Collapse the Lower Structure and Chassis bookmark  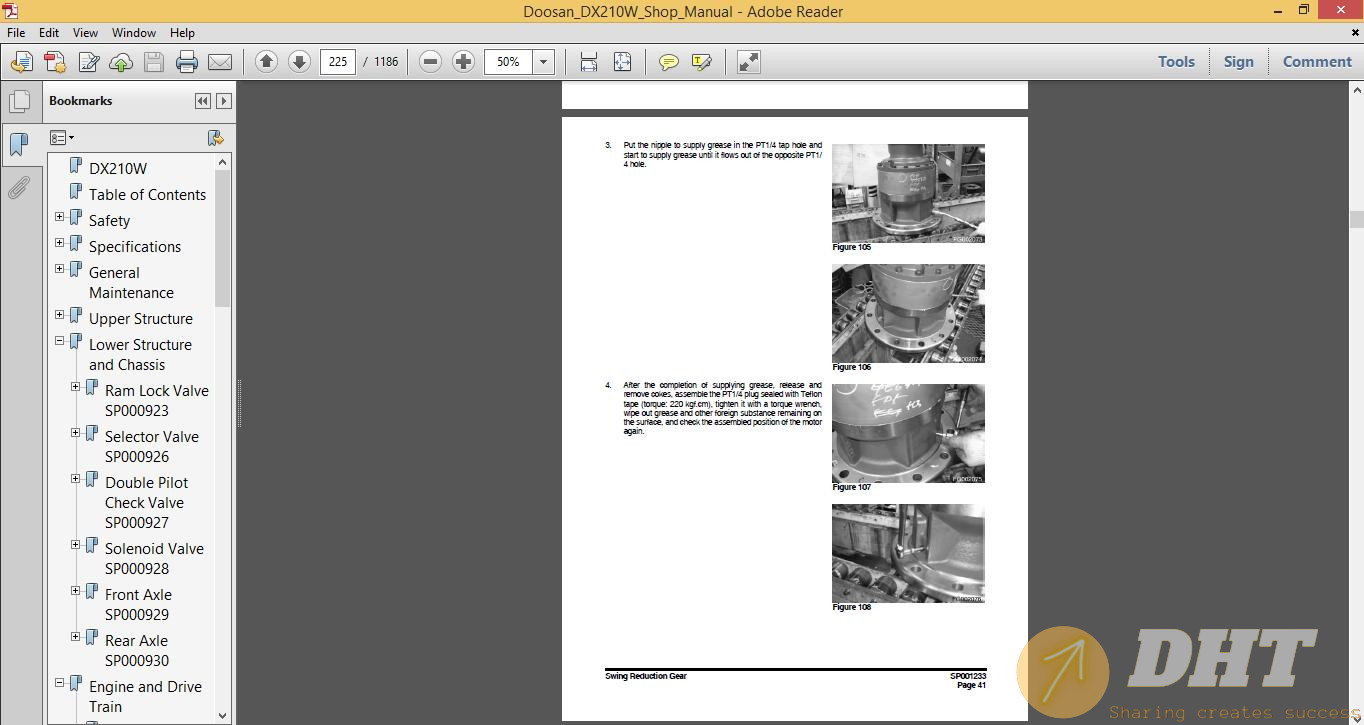(x=59, y=341)
